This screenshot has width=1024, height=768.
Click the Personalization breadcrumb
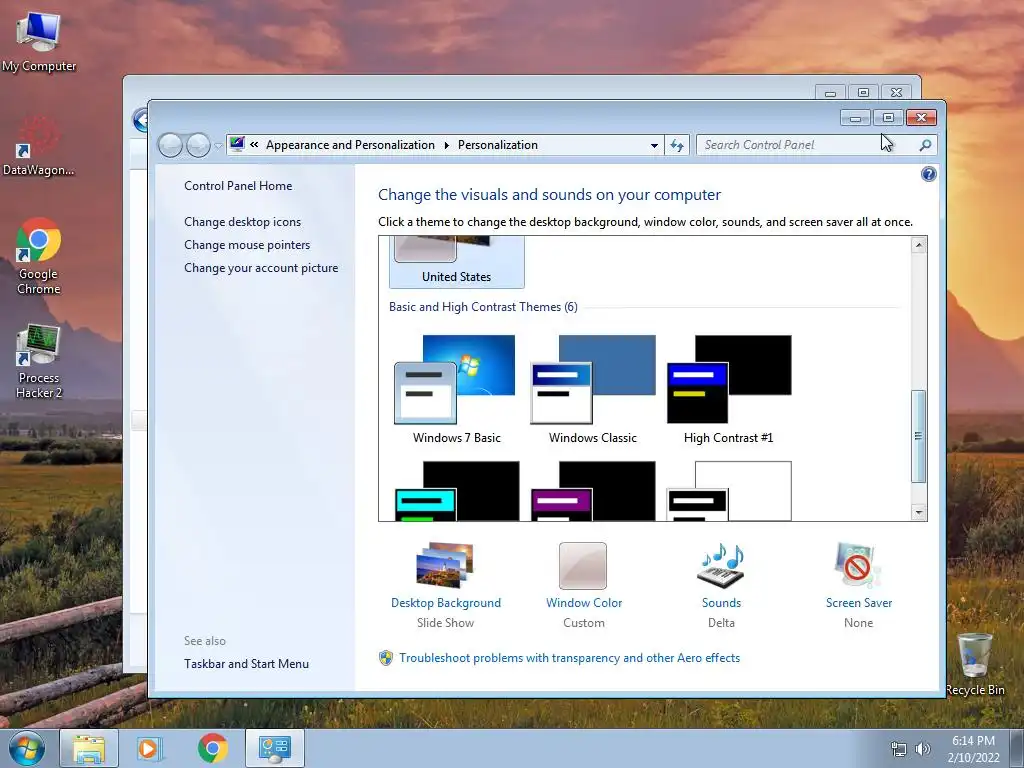click(498, 145)
